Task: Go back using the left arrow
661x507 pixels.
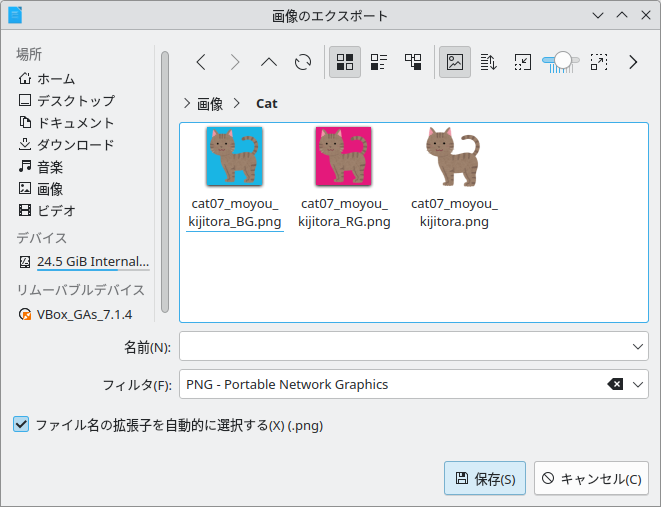Action: [201, 62]
